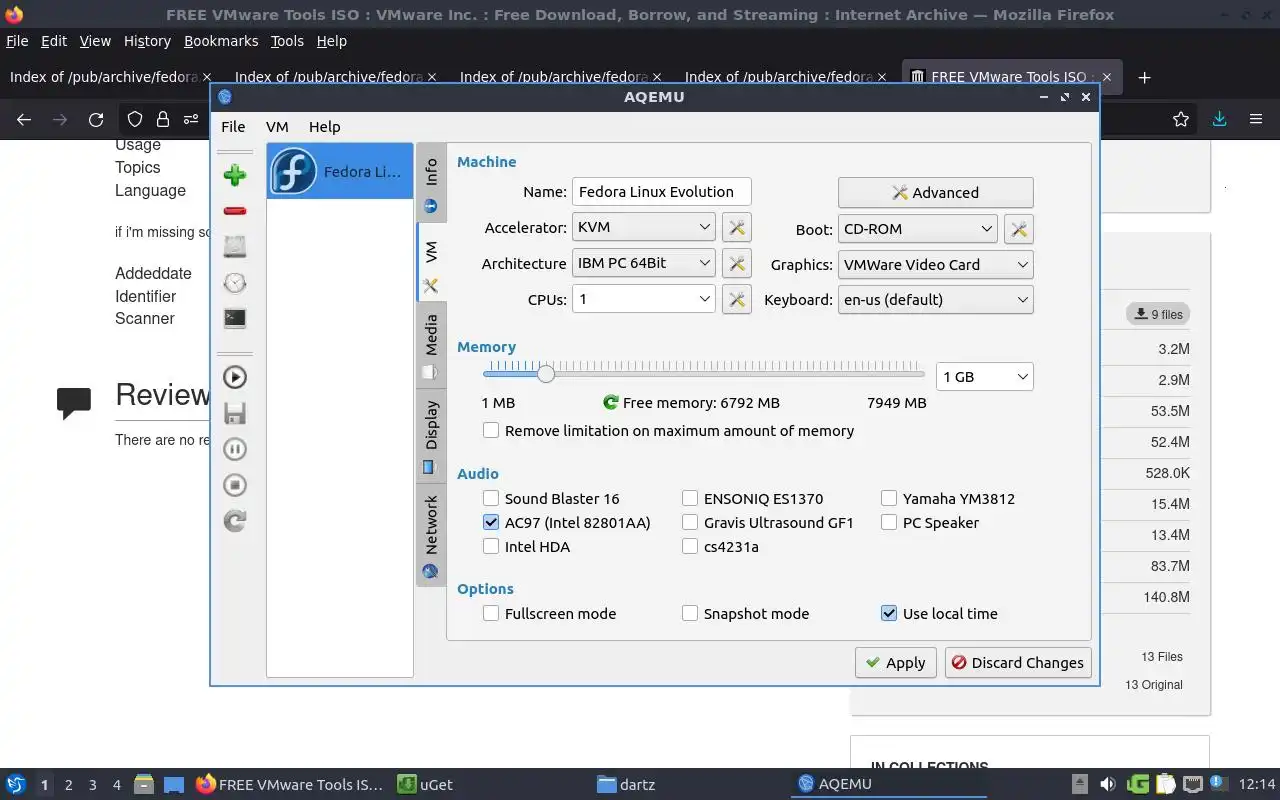Open CPUs settings wrench icon
The image size is (1280, 800).
tap(737, 299)
